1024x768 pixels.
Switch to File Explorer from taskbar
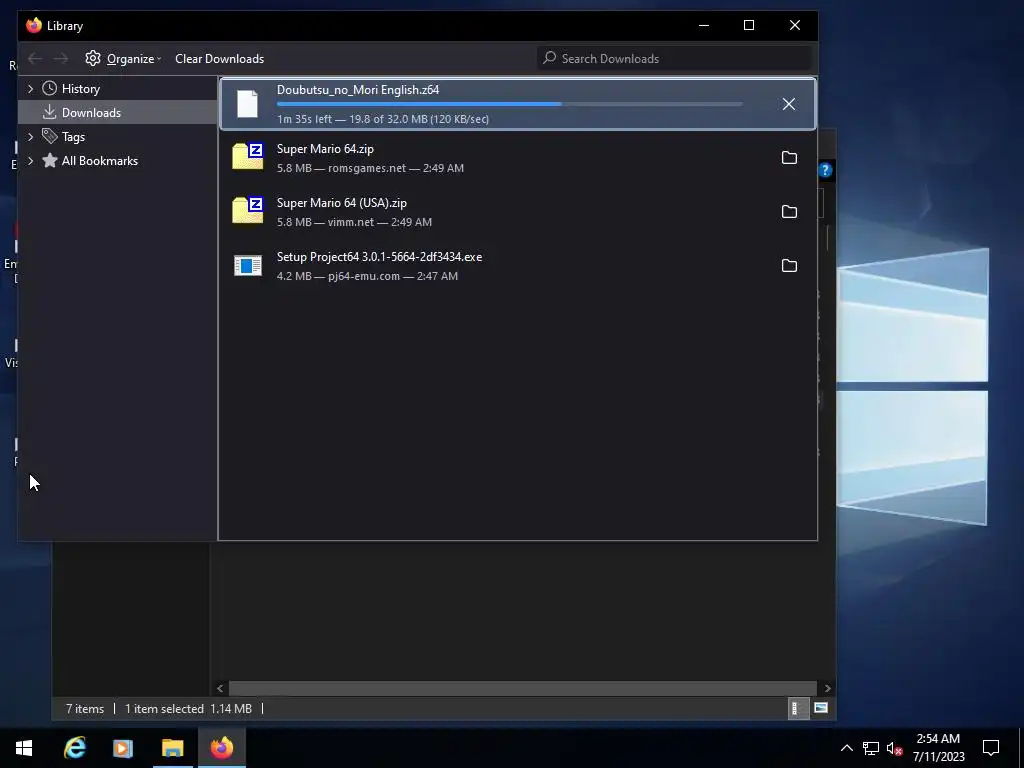point(172,748)
